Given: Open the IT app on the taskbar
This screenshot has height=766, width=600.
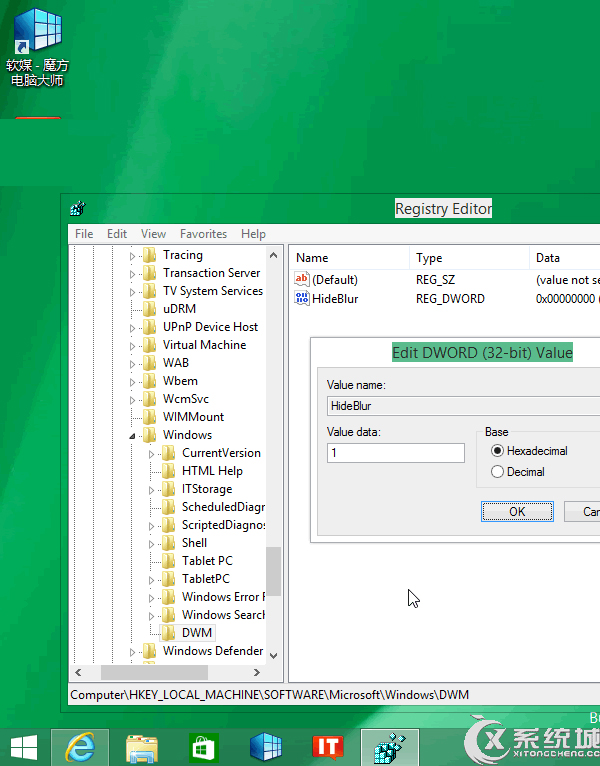Looking at the screenshot, I should pyautogui.click(x=328, y=747).
